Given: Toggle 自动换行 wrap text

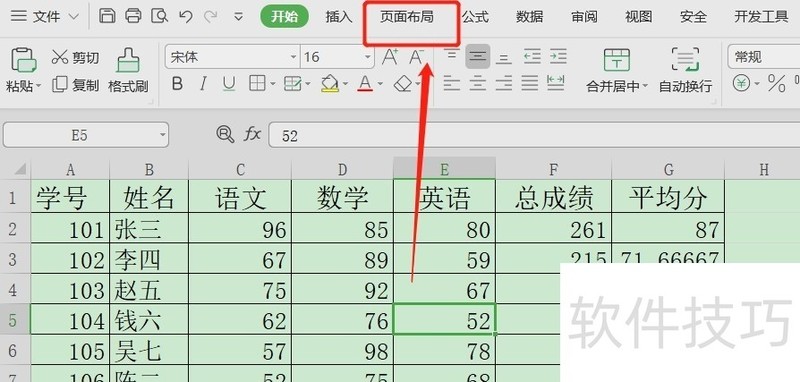Looking at the screenshot, I should [x=685, y=70].
